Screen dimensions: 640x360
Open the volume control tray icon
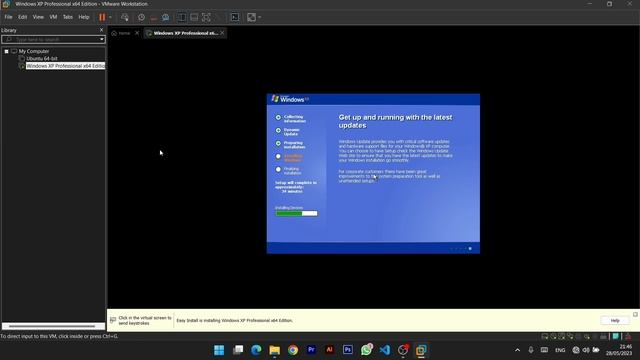(586, 350)
